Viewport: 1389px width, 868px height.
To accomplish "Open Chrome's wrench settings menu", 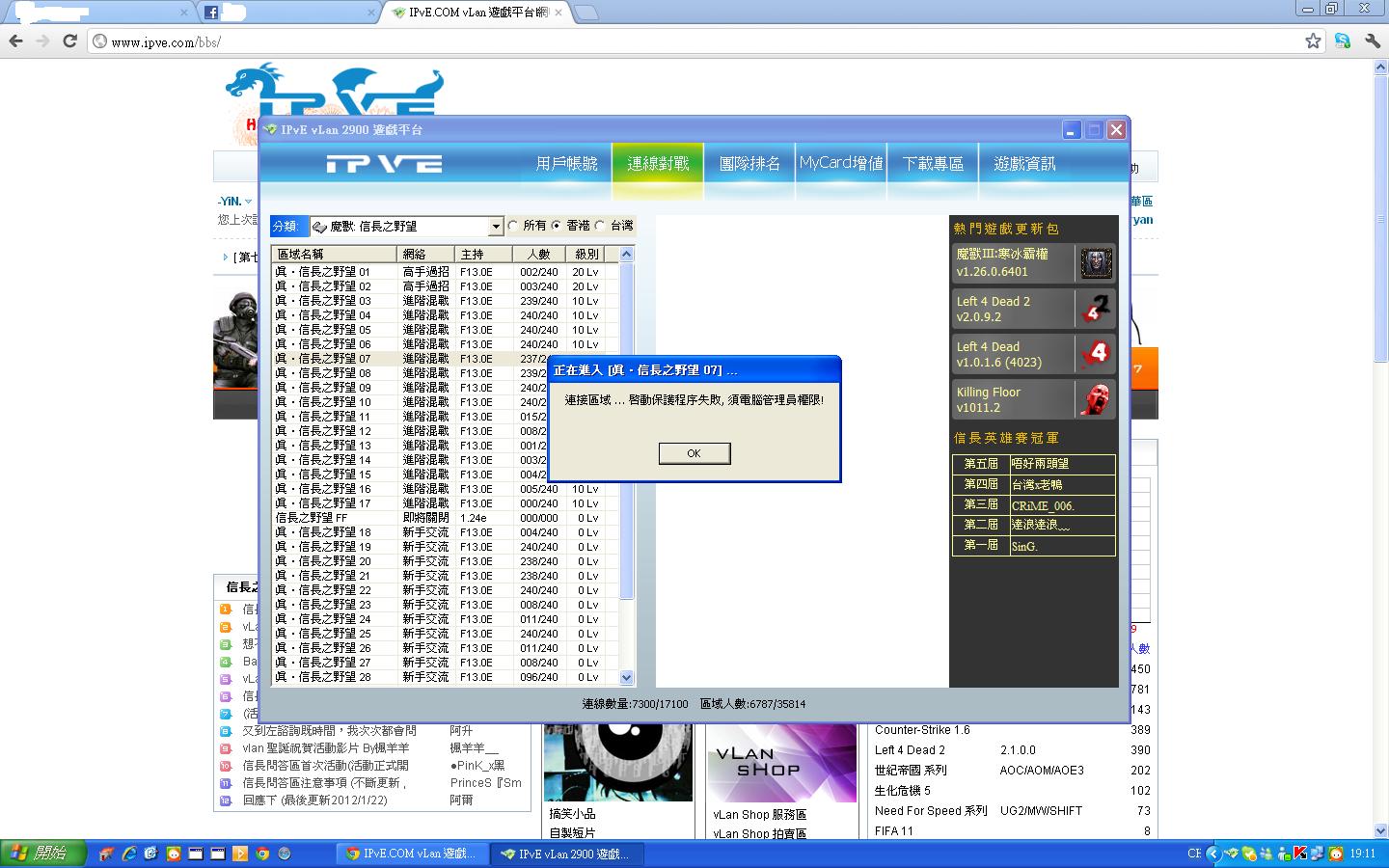I will [x=1372, y=41].
